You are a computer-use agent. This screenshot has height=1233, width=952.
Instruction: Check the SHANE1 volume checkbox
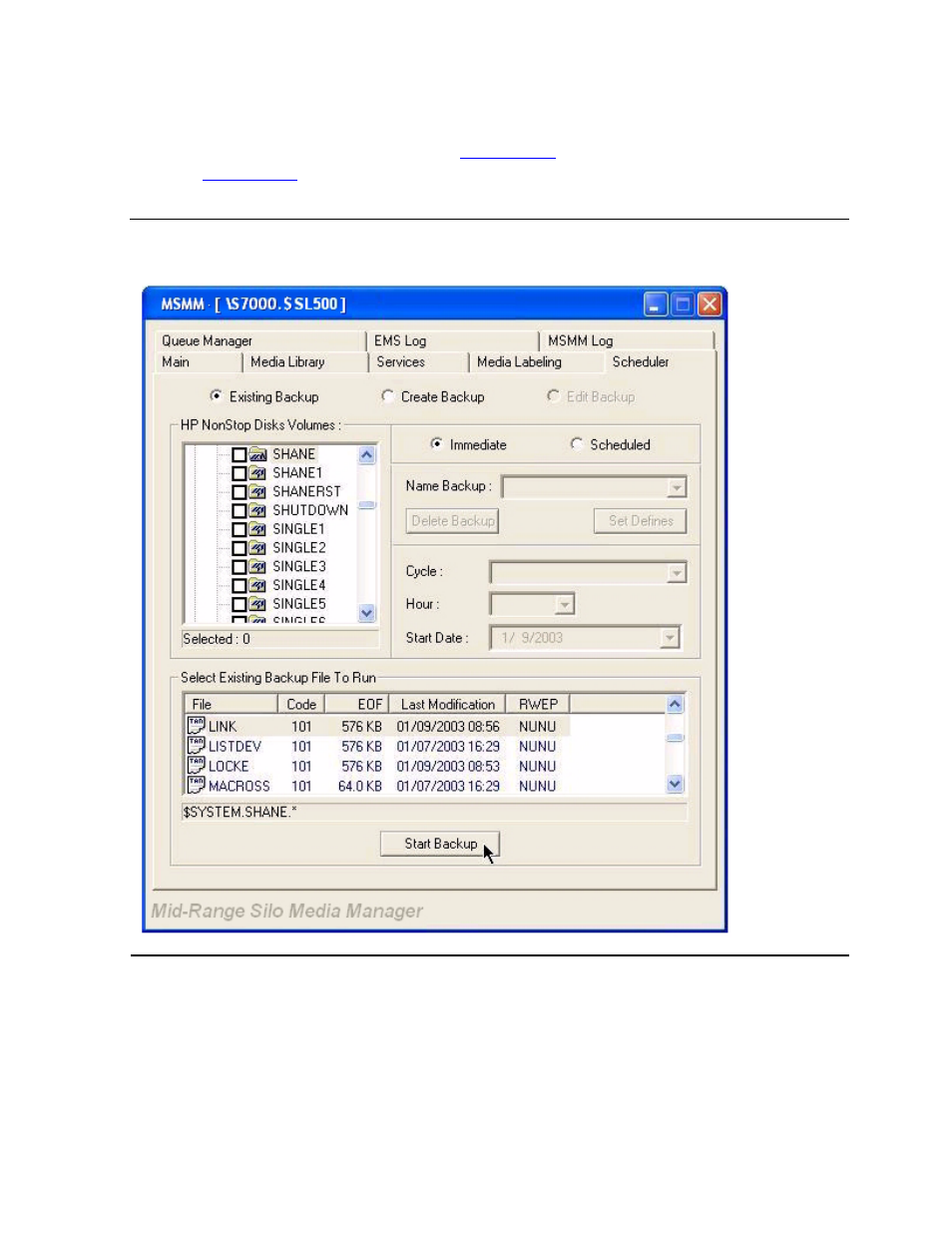[x=239, y=473]
